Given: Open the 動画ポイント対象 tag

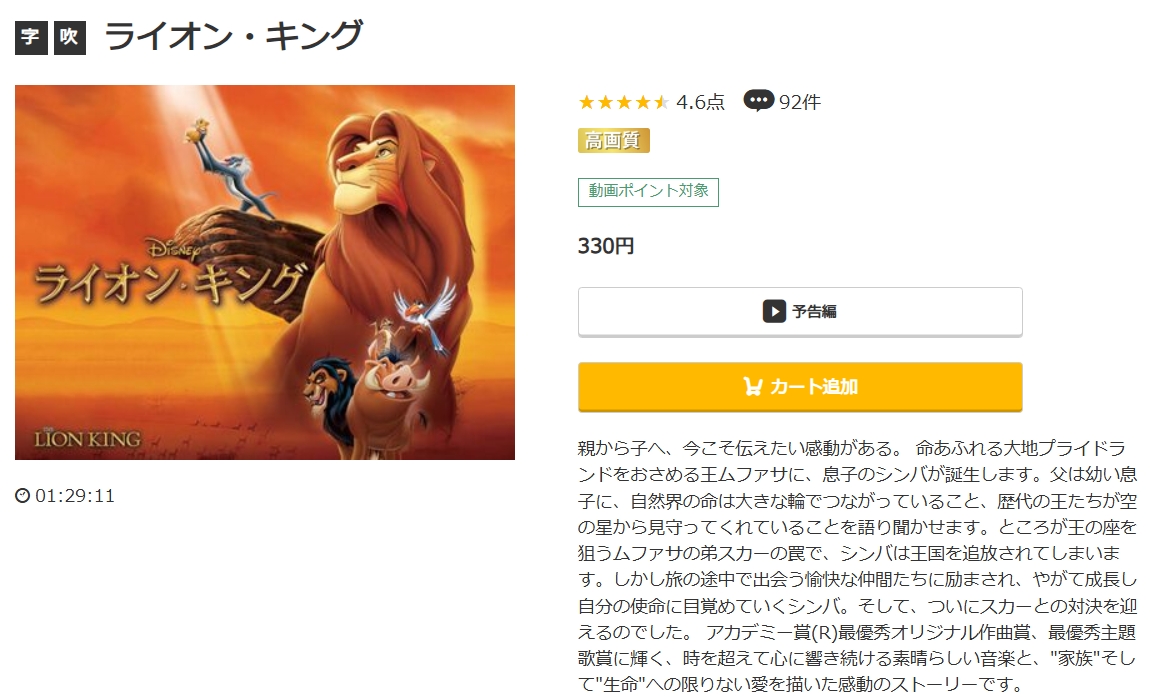Looking at the screenshot, I should click(648, 192).
